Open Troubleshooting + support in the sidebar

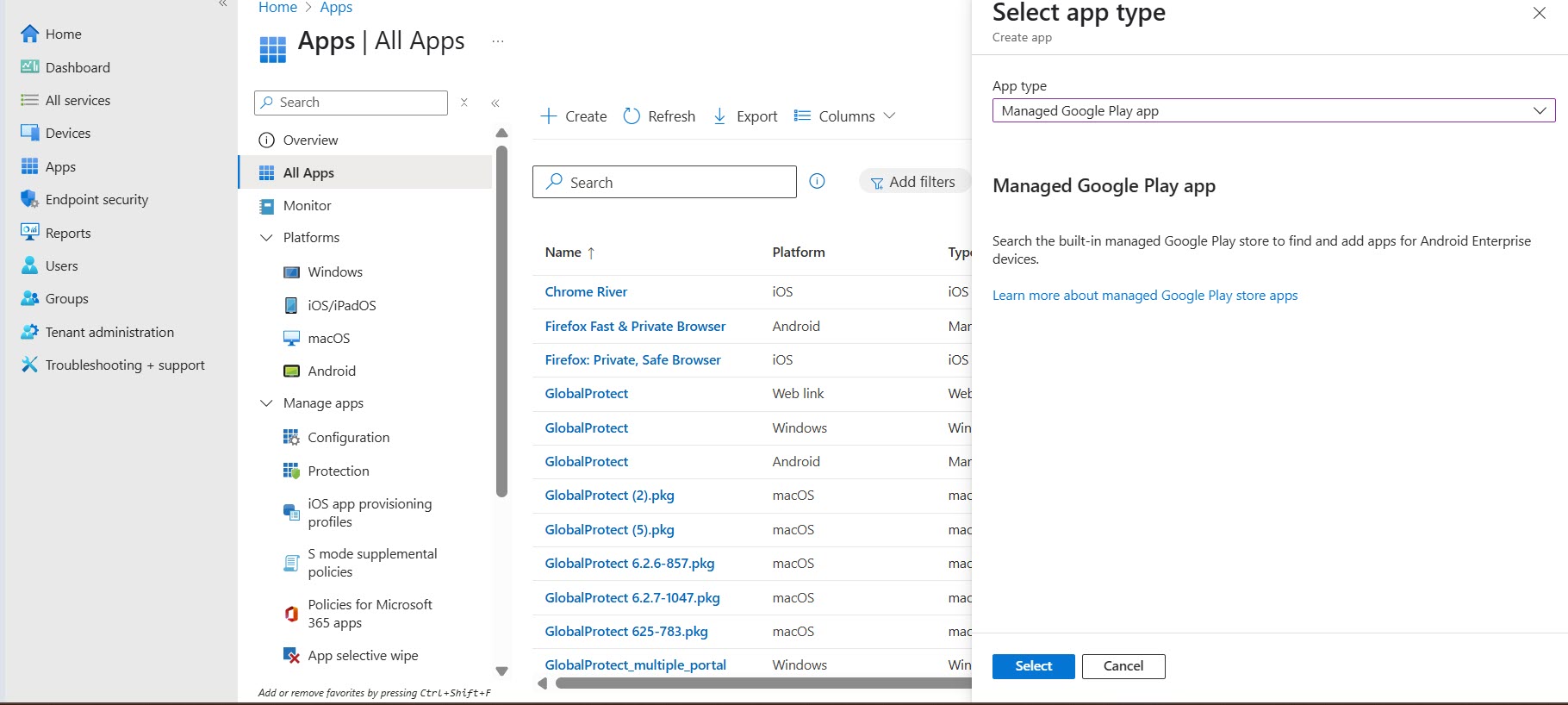(125, 365)
